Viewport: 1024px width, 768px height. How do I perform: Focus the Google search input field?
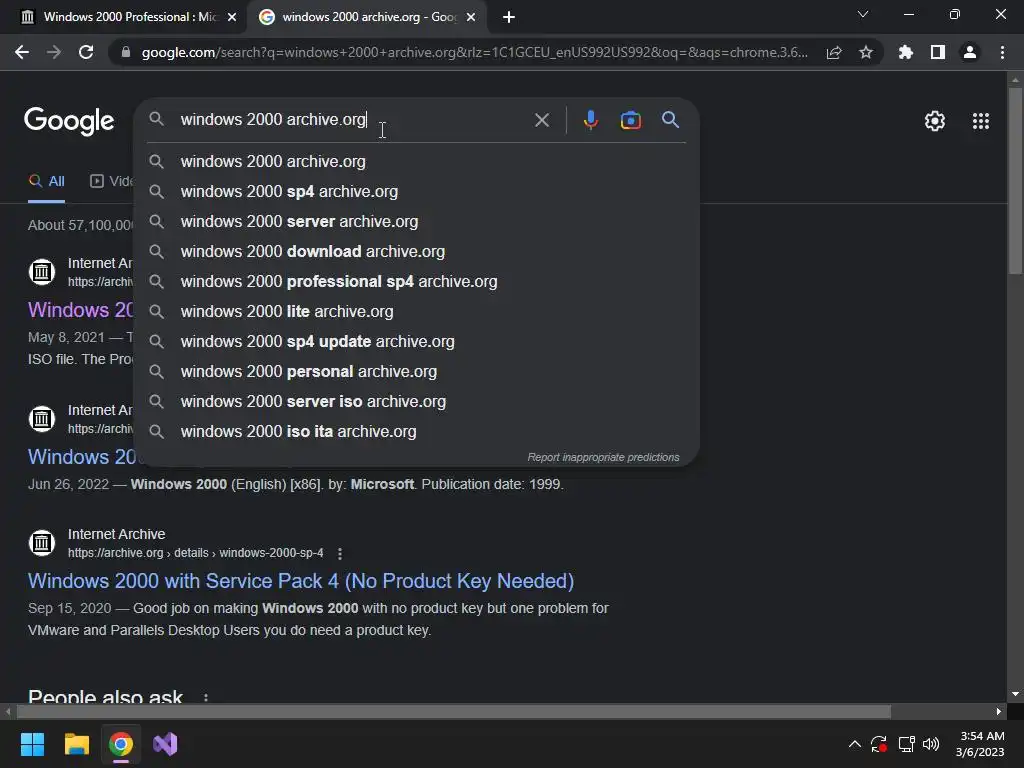(x=353, y=120)
